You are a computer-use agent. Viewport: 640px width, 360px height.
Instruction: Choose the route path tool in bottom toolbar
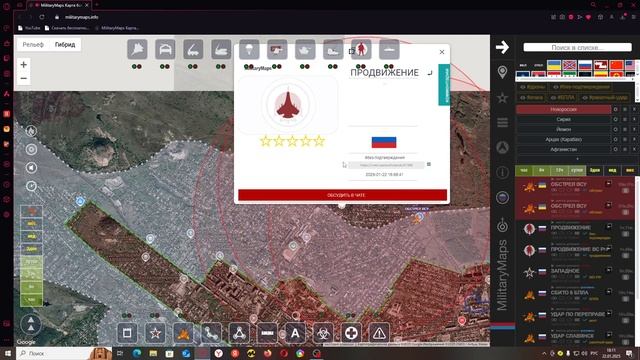pos(211,333)
